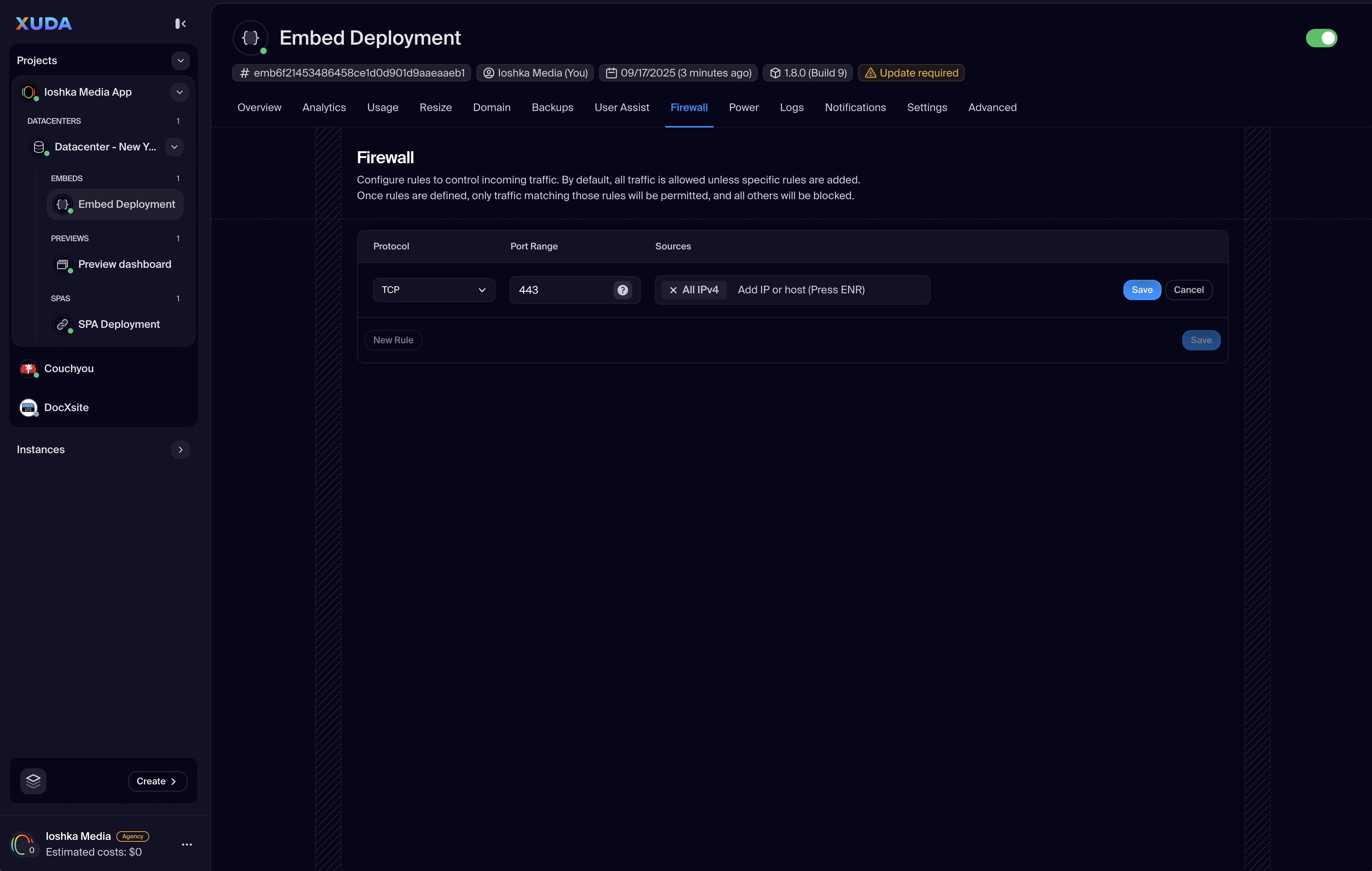Screen dimensions: 1372x871
Task: Expand the Instances section
Action: 180,449
